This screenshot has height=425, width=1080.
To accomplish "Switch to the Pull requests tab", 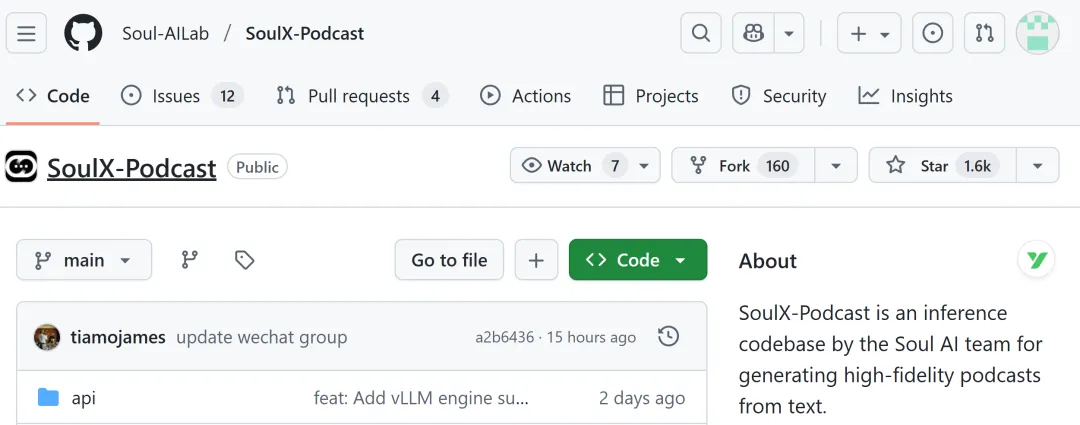I will [362, 96].
